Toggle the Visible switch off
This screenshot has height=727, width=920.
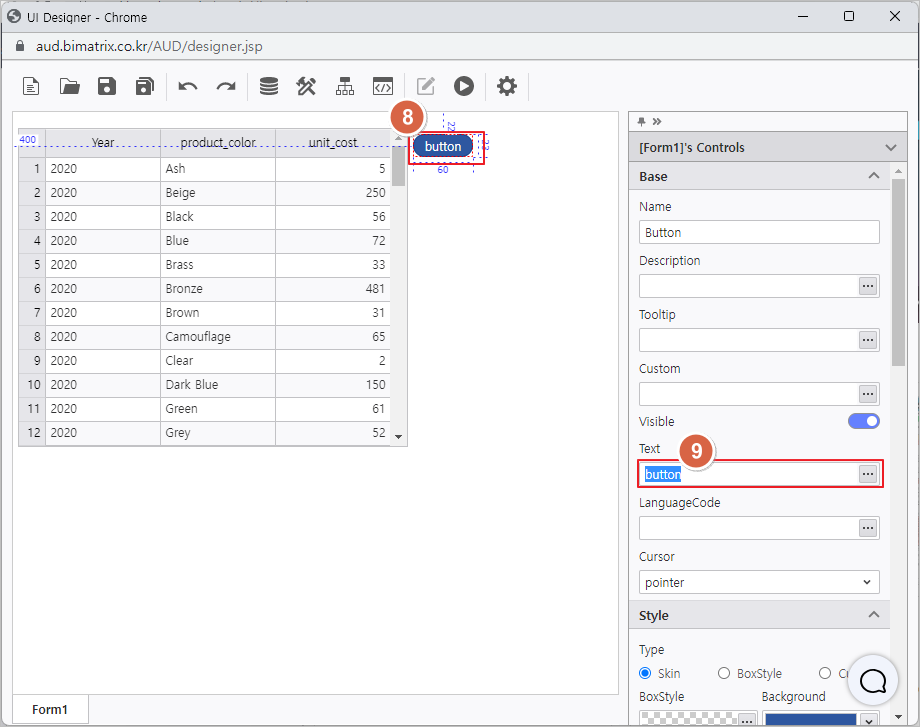(863, 421)
